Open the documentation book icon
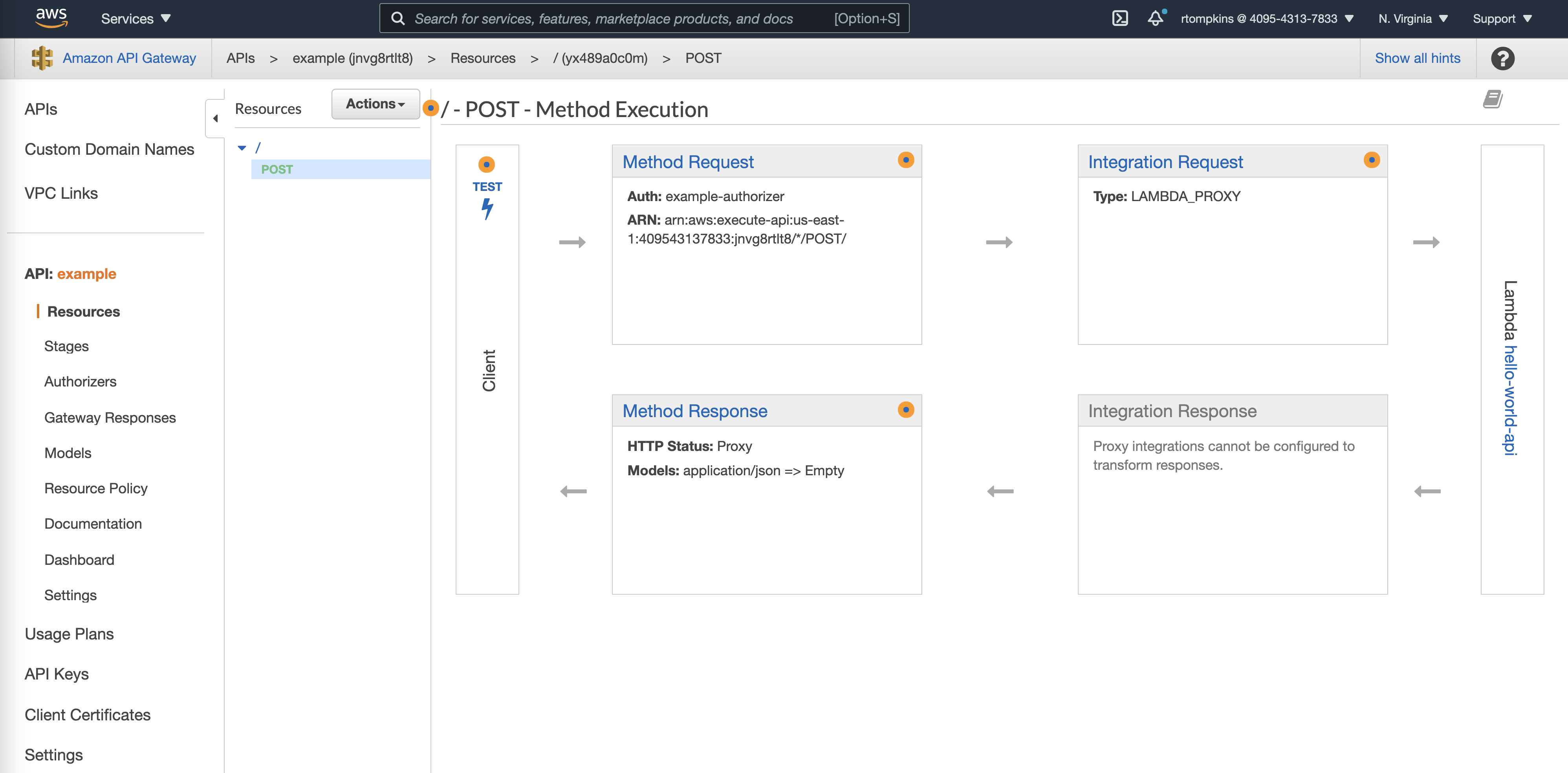This screenshot has width=1568, height=773. pos(1492,99)
